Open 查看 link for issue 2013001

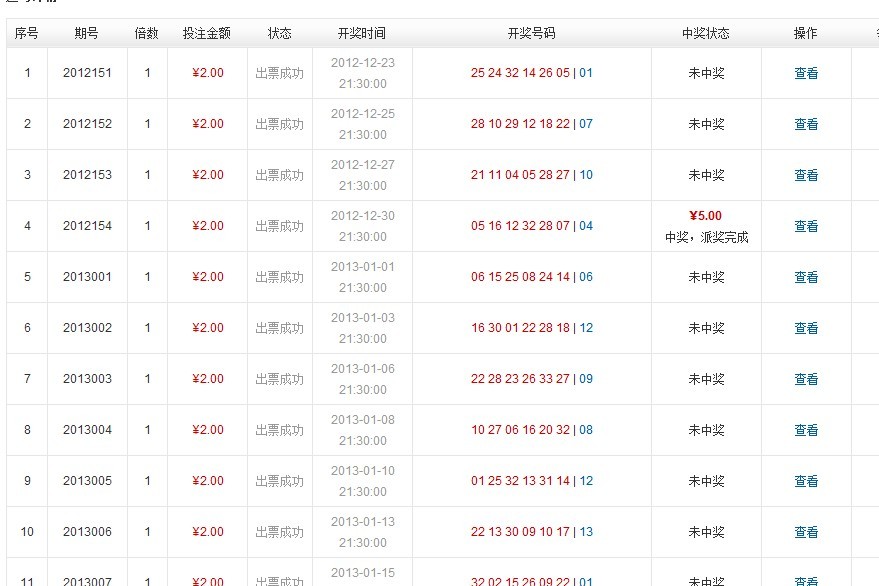click(x=806, y=277)
